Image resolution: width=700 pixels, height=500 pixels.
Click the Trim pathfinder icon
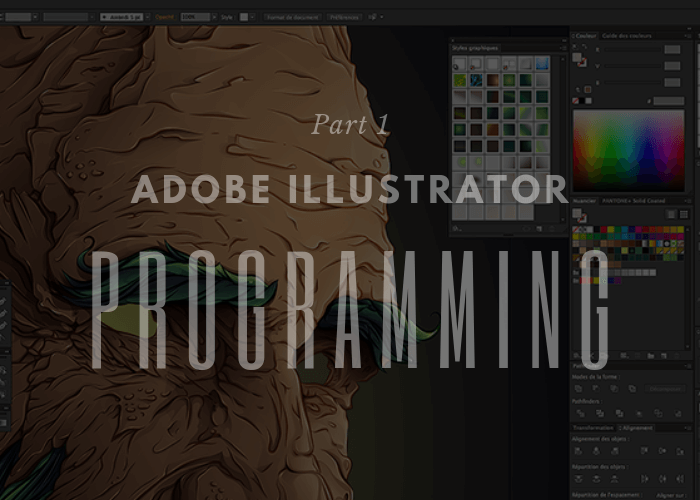(600, 413)
